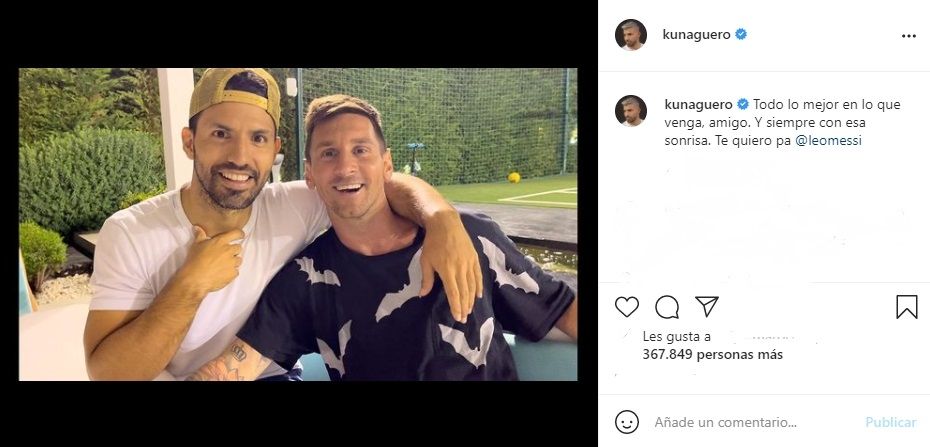Open the emoji picker in the comment box

(627, 422)
